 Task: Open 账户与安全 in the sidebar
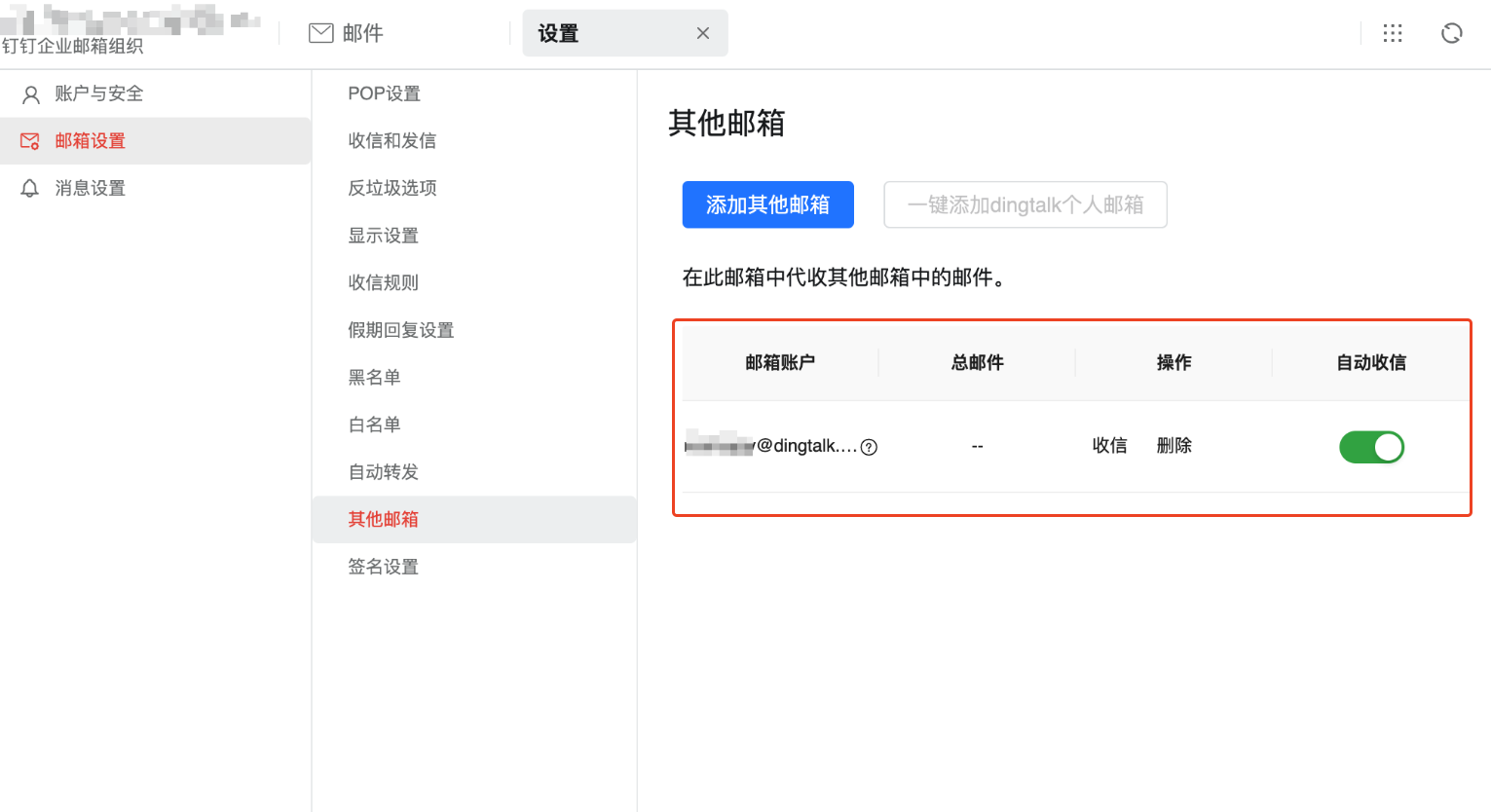coord(156,93)
